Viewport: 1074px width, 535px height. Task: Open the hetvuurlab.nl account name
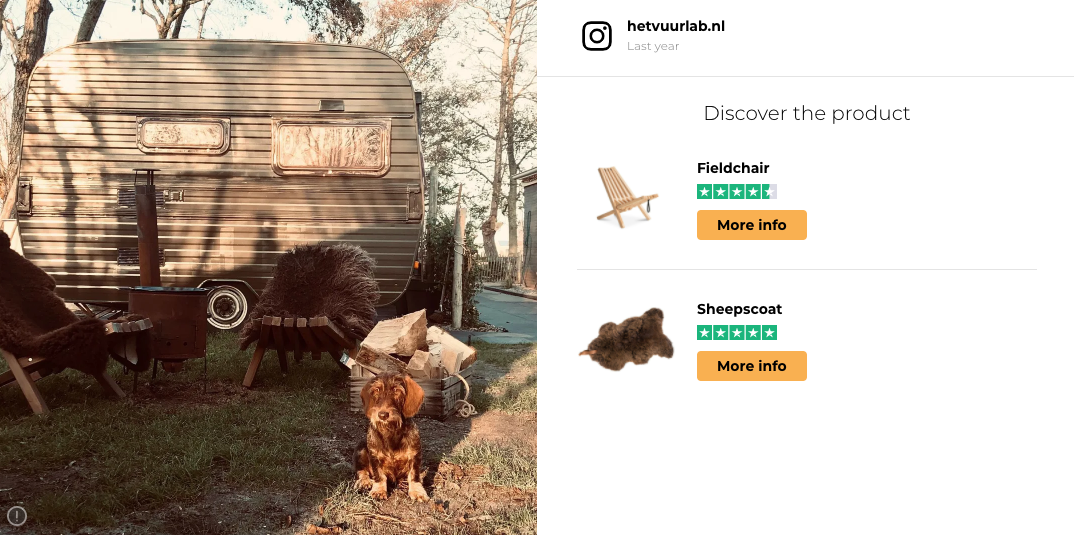pos(675,26)
